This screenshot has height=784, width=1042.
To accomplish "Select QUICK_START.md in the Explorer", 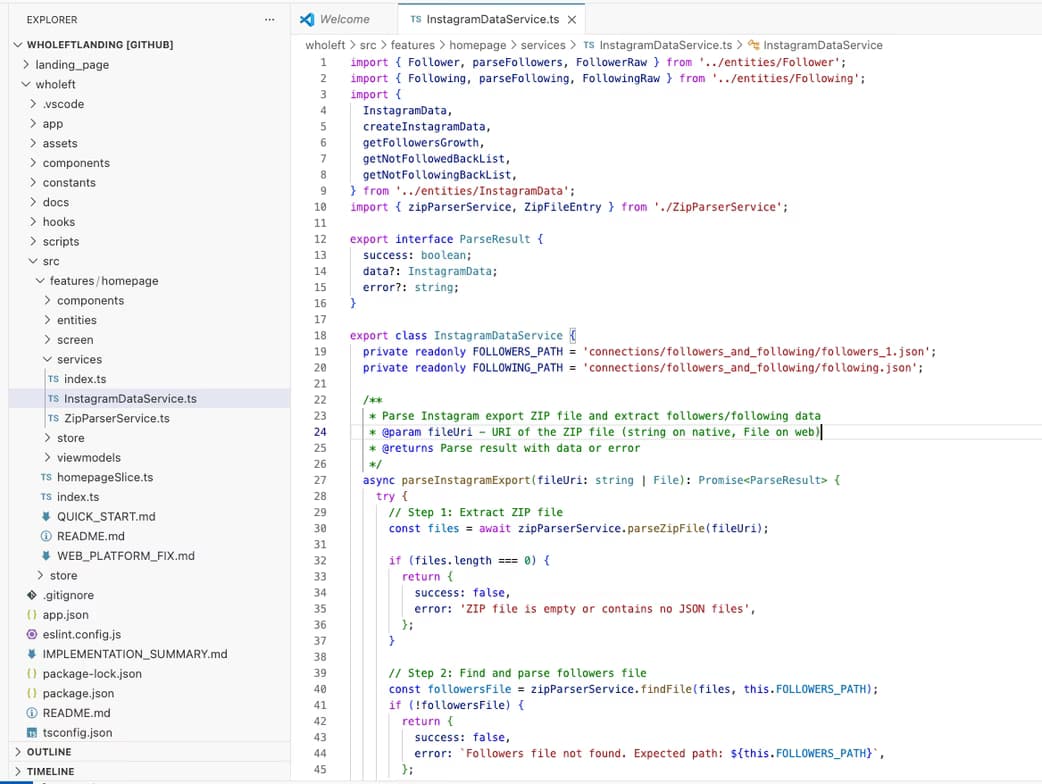I will (x=105, y=517).
